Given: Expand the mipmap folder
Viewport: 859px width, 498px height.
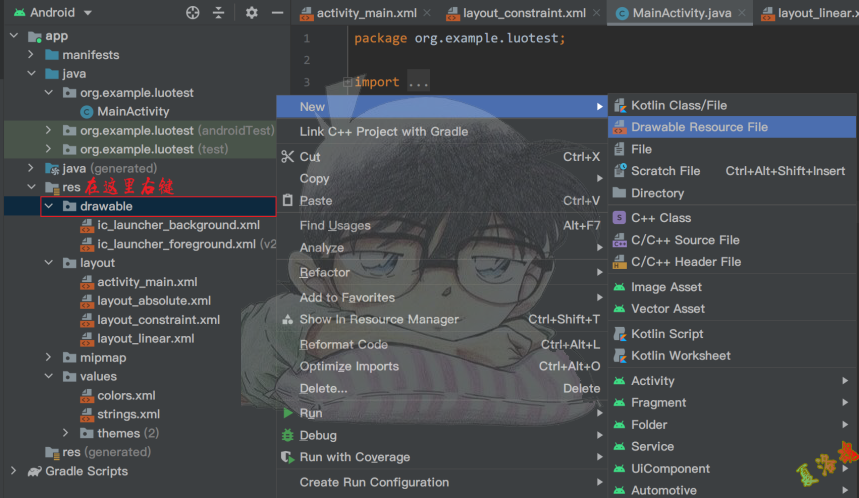Looking at the screenshot, I should tap(49, 358).
